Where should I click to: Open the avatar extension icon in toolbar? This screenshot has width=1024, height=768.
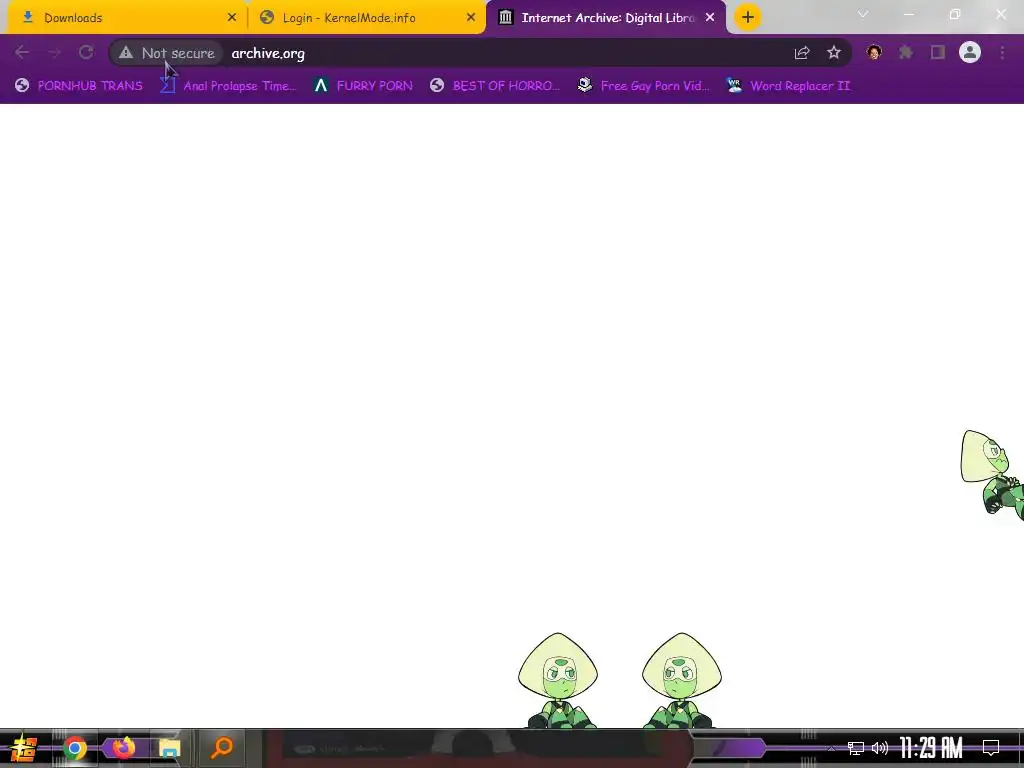coord(874,52)
